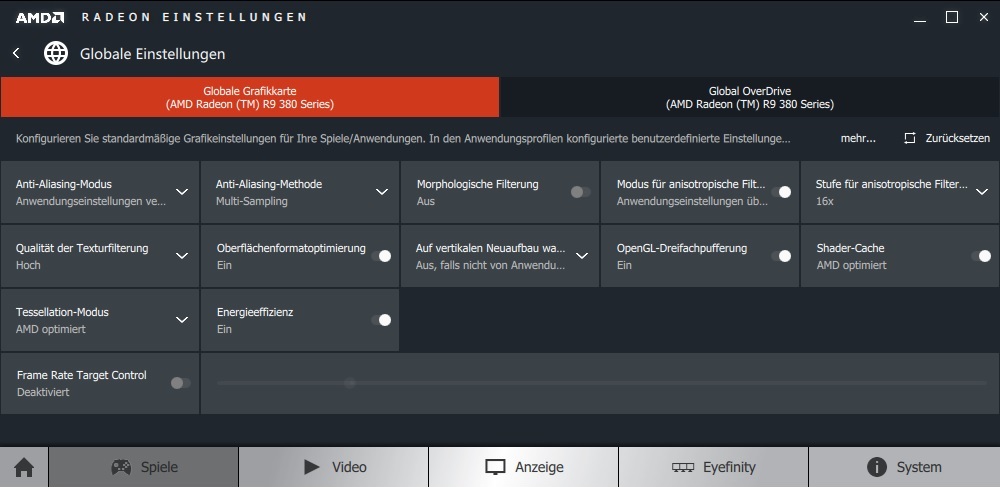1000x487 pixels.
Task: Click the Frame Rate Target slider handle
Action: [x=349, y=383]
